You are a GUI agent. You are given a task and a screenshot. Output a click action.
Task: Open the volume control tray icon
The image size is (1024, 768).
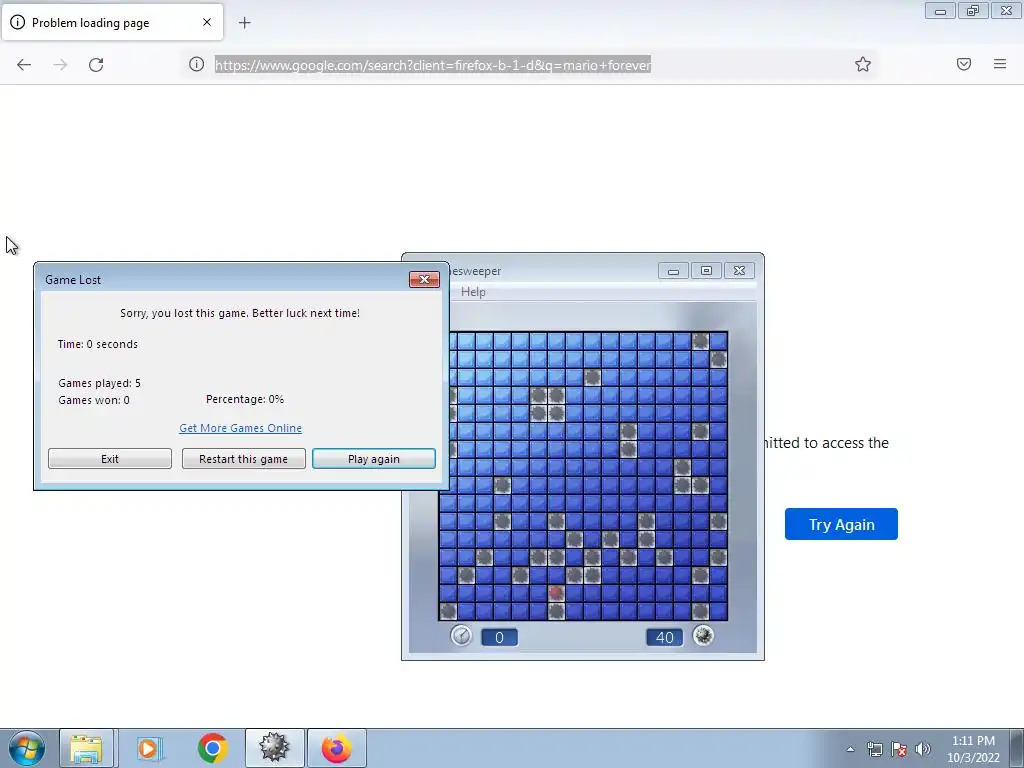(x=923, y=749)
